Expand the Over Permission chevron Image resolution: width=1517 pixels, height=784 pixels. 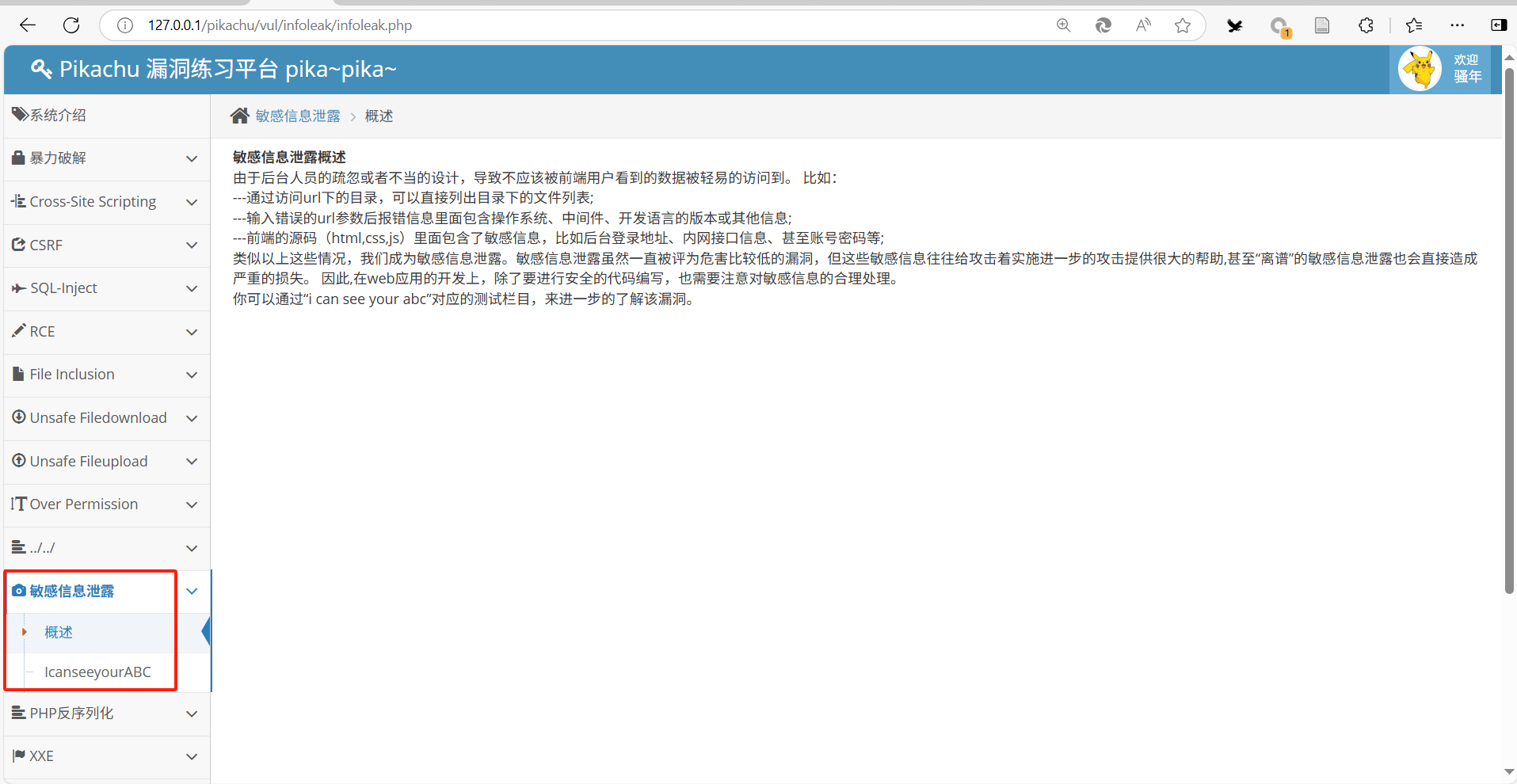pos(192,504)
